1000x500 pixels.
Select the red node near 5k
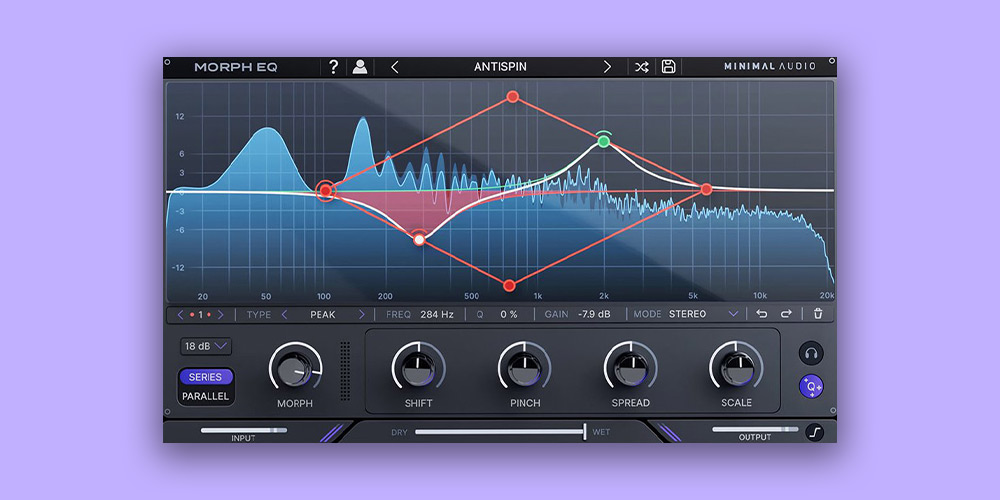coord(706,189)
